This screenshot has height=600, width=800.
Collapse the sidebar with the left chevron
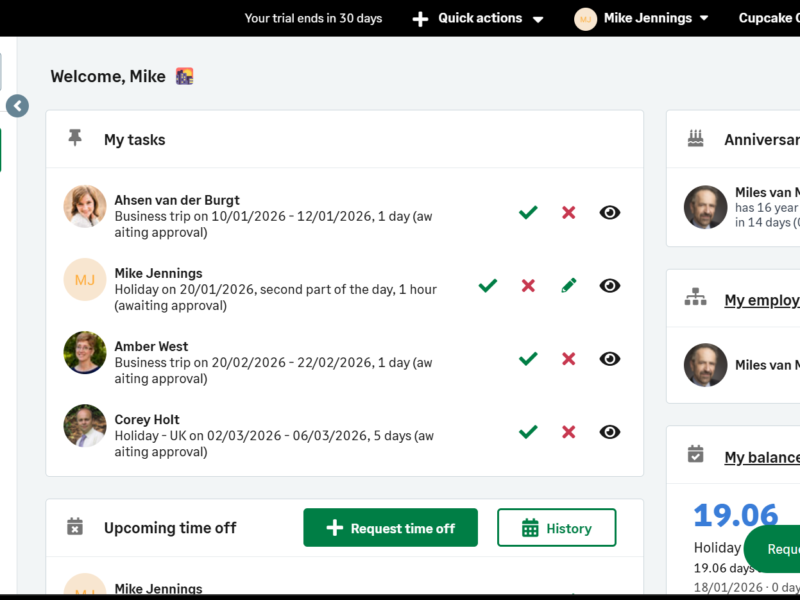point(17,106)
